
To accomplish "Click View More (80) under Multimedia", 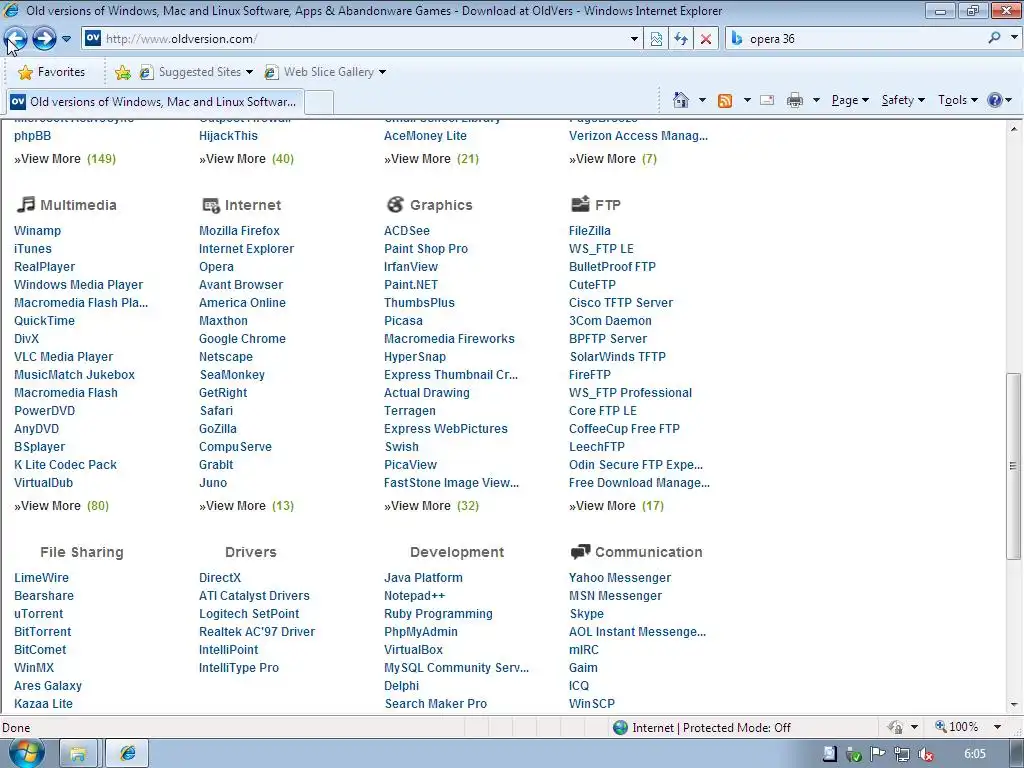I will (x=61, y=505).
